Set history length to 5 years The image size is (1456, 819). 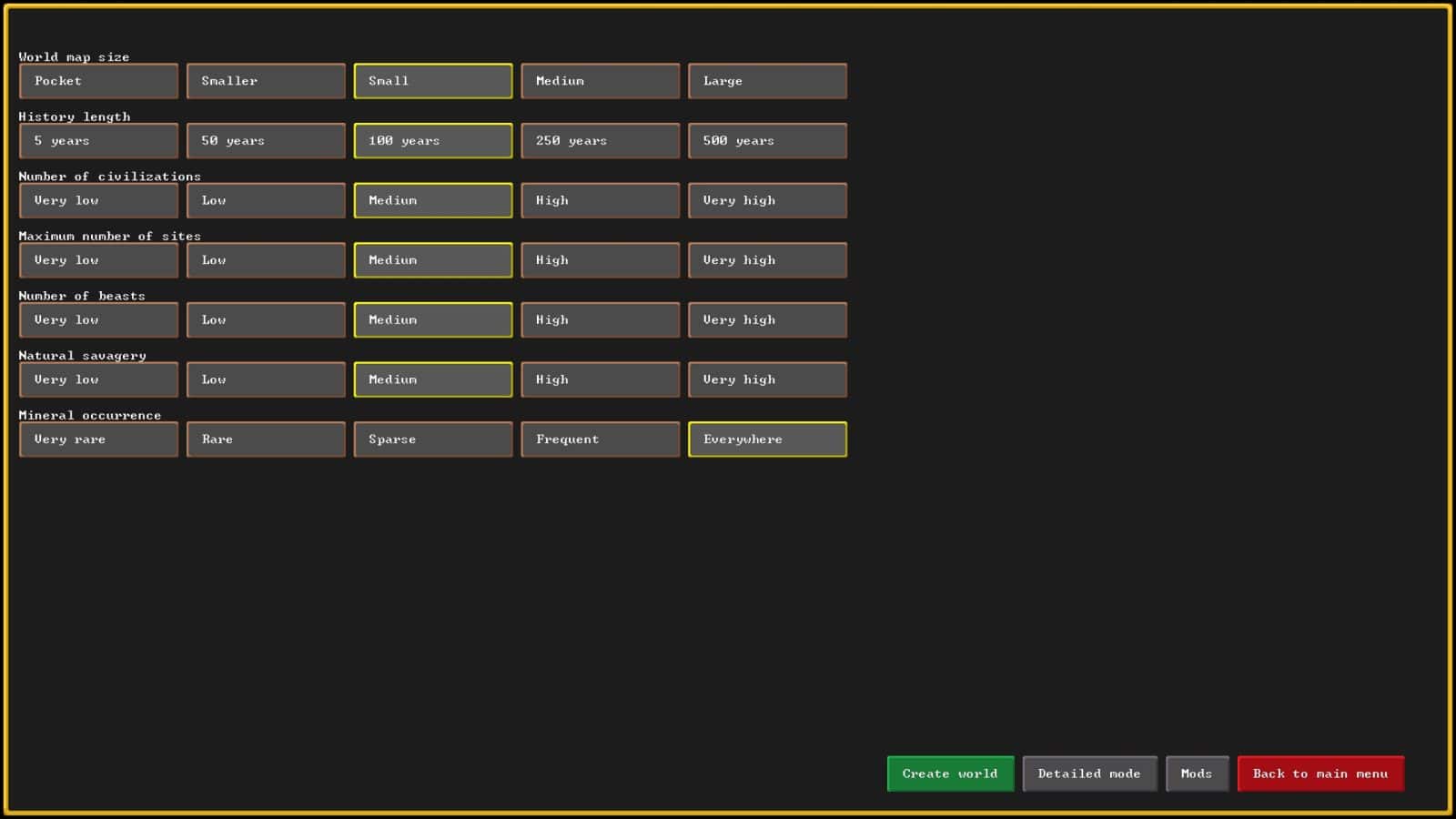tap(98, 140)
